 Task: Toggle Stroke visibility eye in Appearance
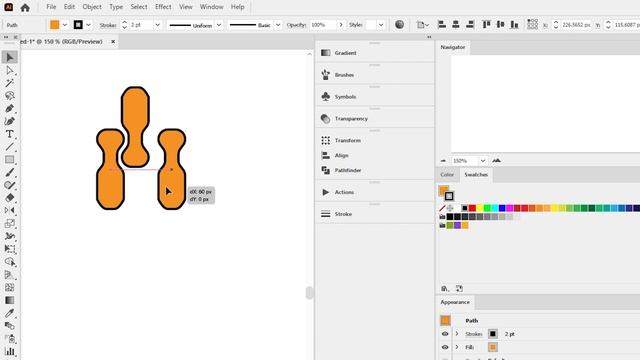[445, 334]
